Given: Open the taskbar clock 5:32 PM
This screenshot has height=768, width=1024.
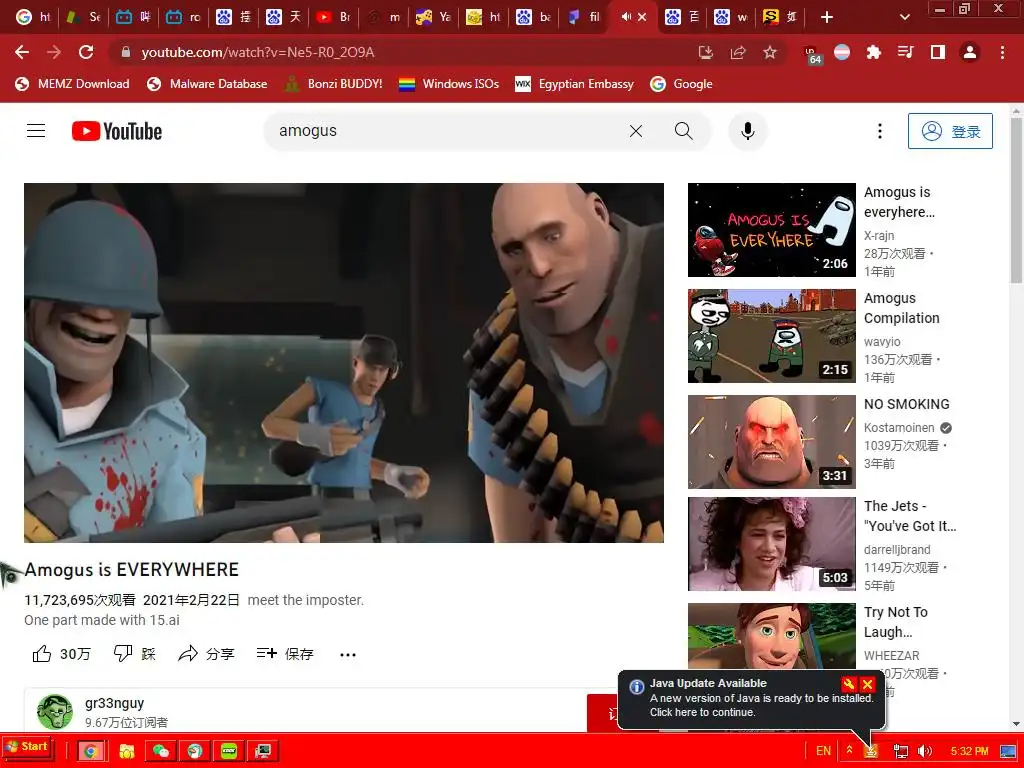Looking at the screenshot, I should (970, 751).
